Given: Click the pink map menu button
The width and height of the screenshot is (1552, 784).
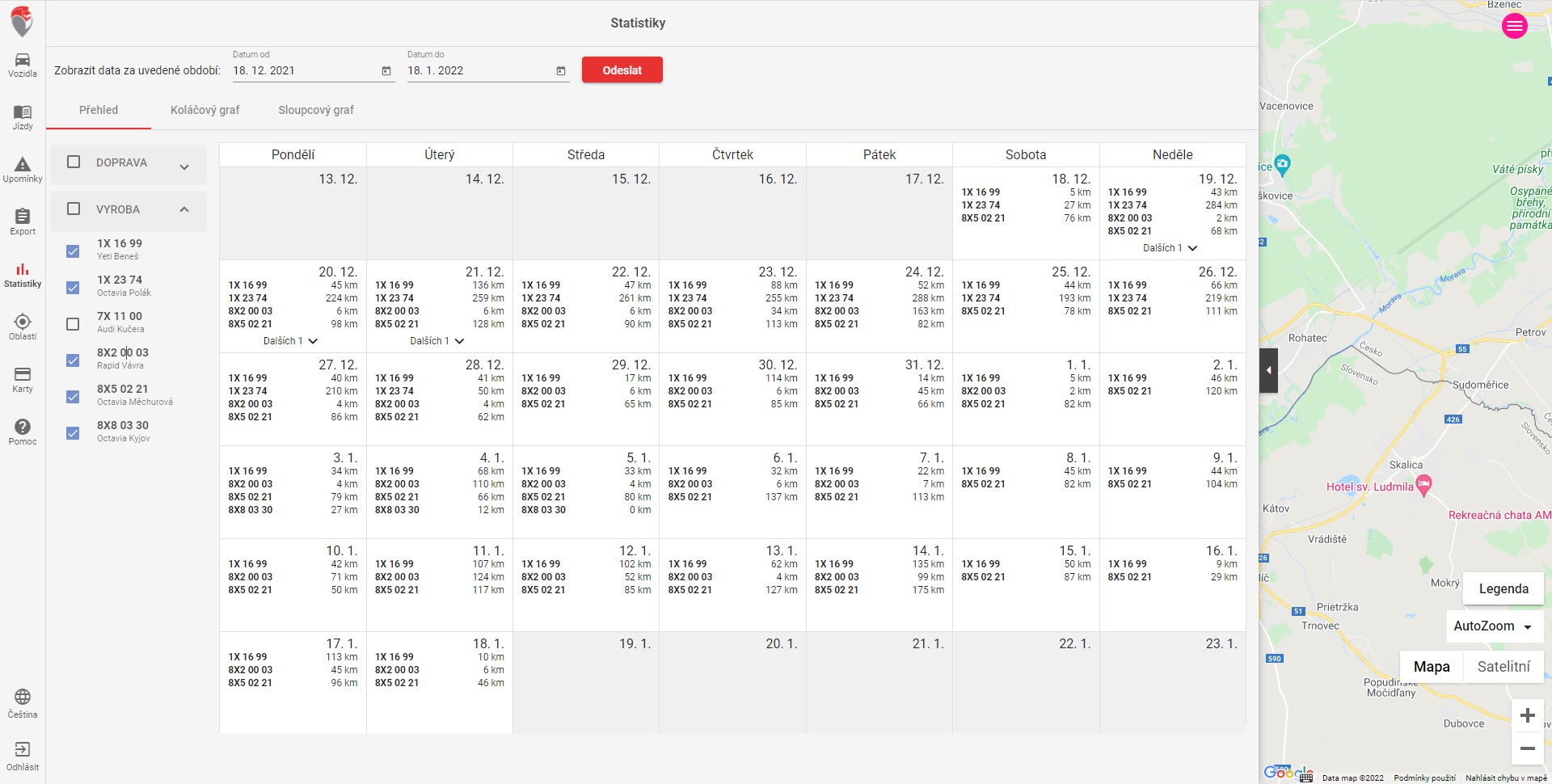Looking at the screenshot, I should [x=1514, y=26].
